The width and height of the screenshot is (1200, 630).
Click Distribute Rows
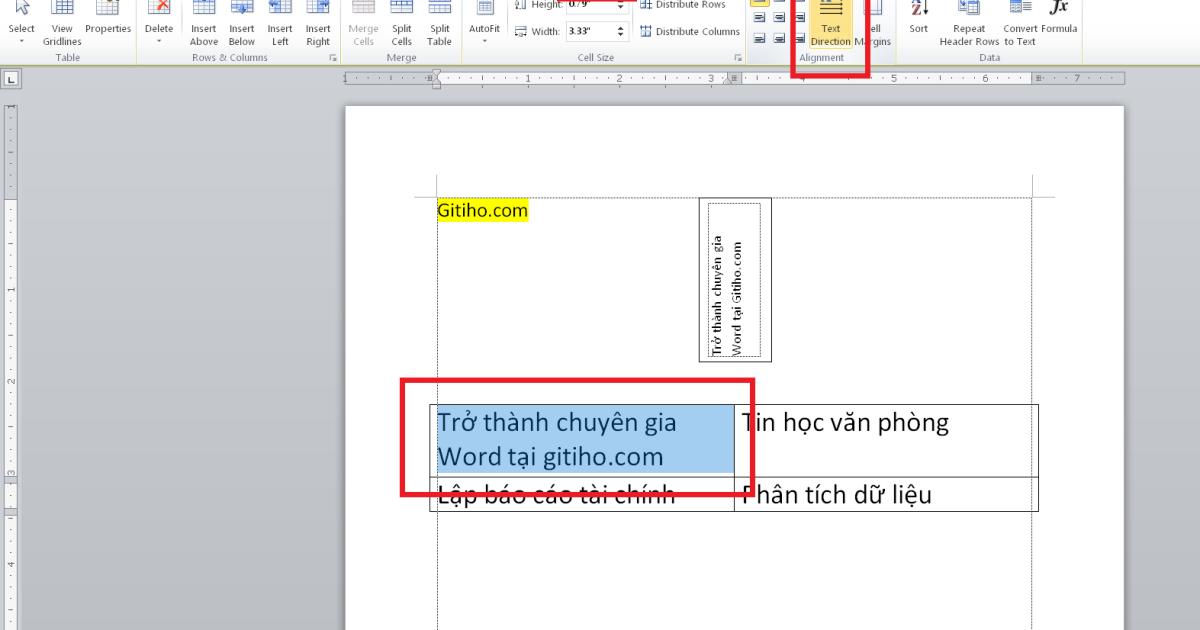pos(684,5)
